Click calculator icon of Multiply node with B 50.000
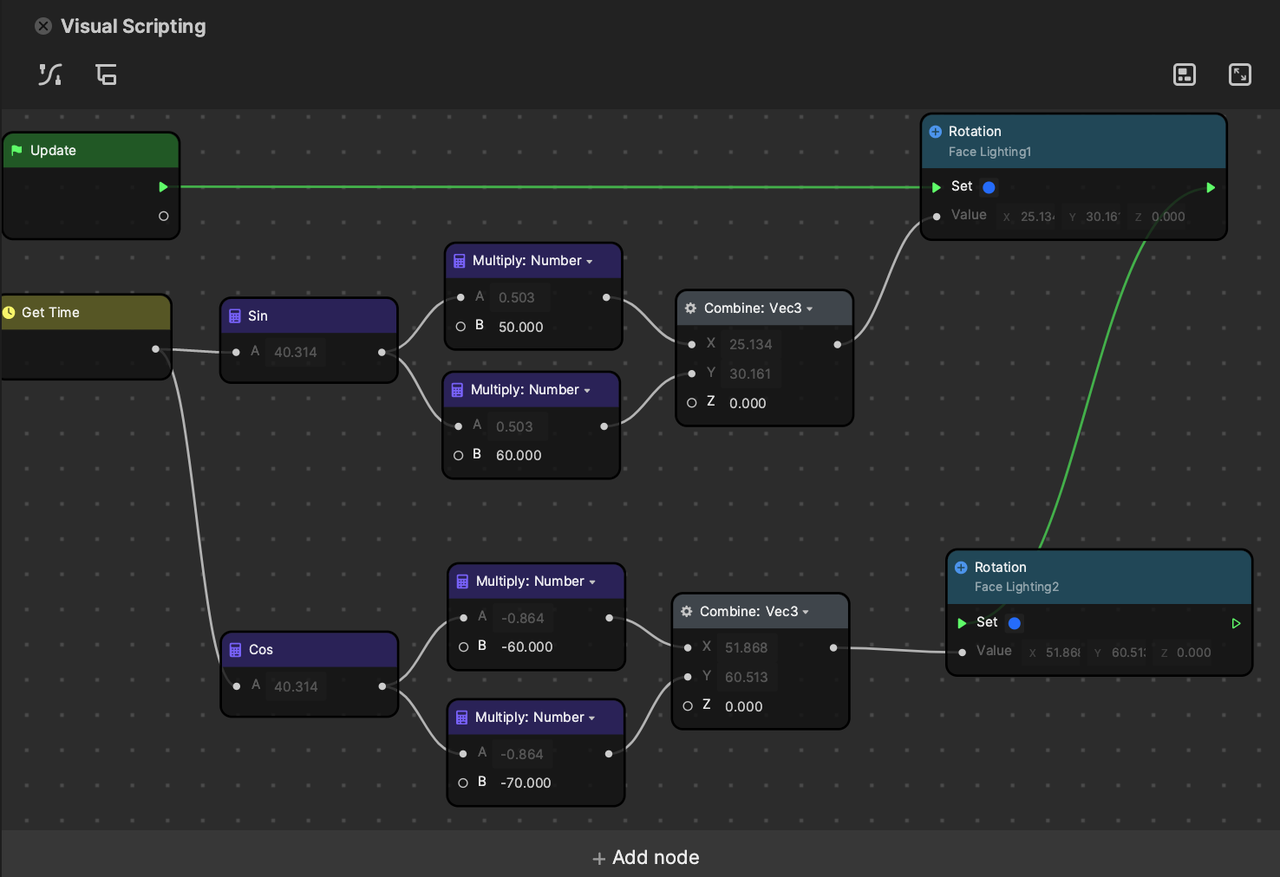This screenshot has height=877, width=1280. pos(460,261)
